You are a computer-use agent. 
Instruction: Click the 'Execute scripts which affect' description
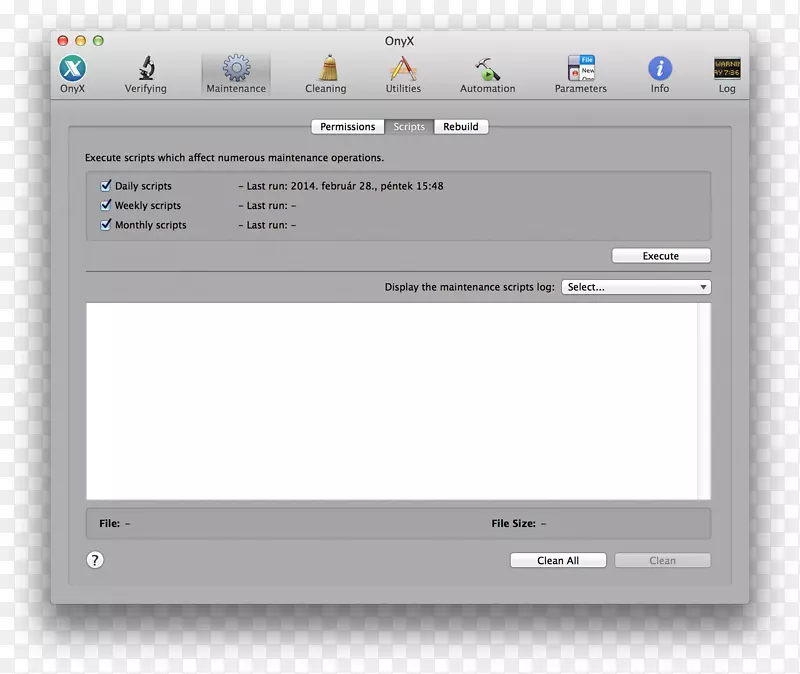tap(234, 158)
